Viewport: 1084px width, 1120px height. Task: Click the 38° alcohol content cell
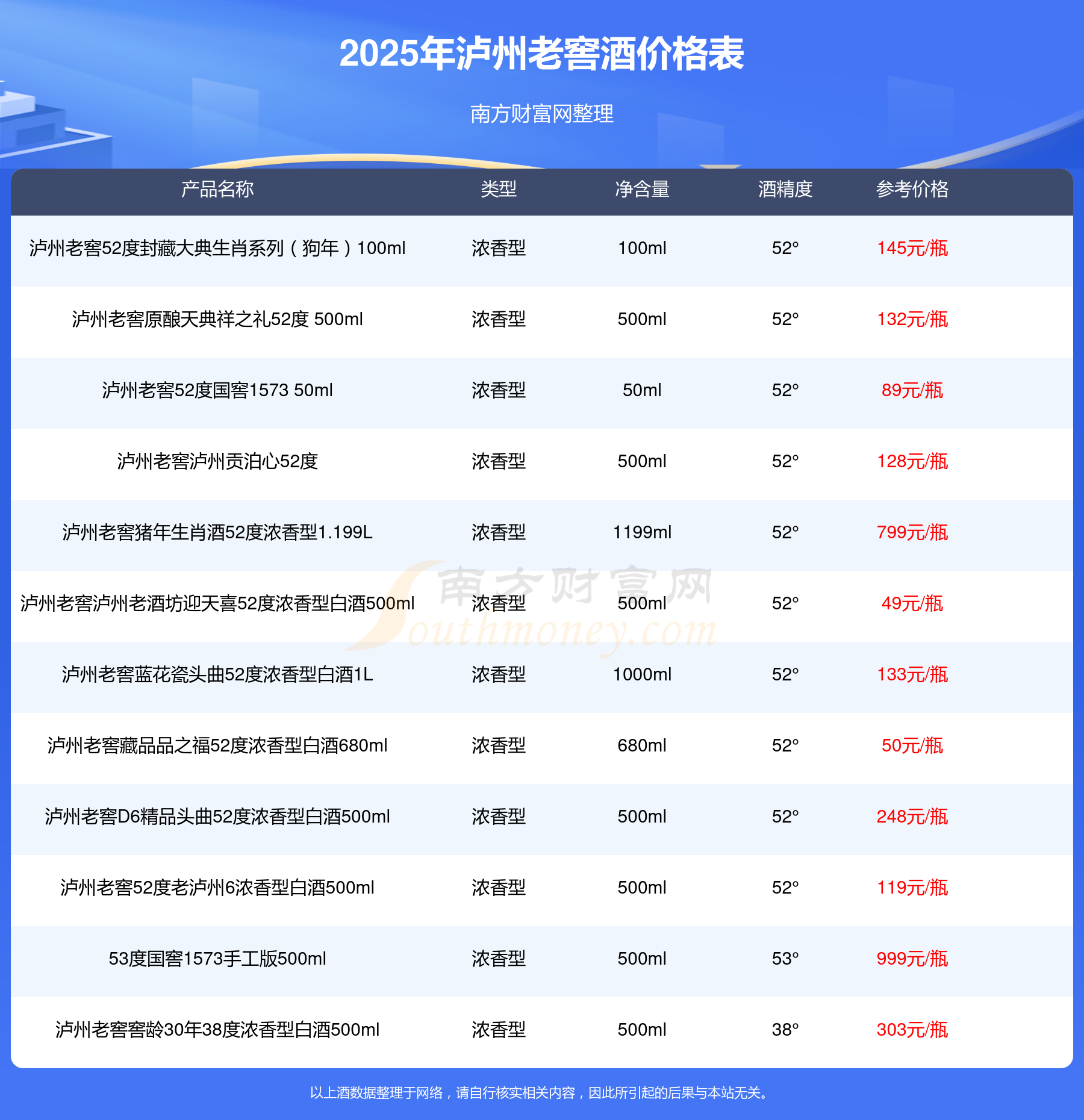[785, 1030]
